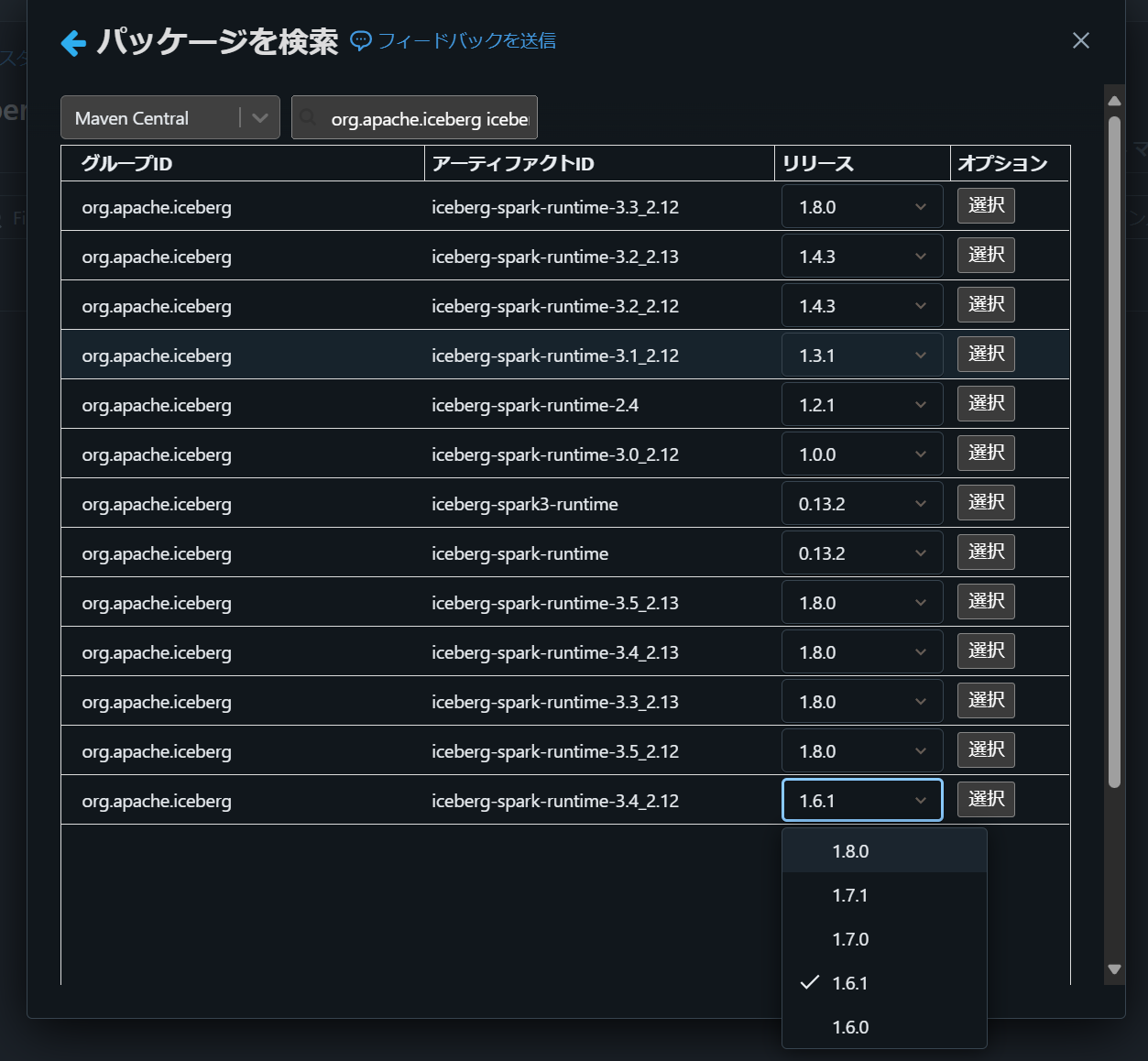
Task: Click 選択 for iceberg-spark-runtime-2.4
Action: [986, 403]
